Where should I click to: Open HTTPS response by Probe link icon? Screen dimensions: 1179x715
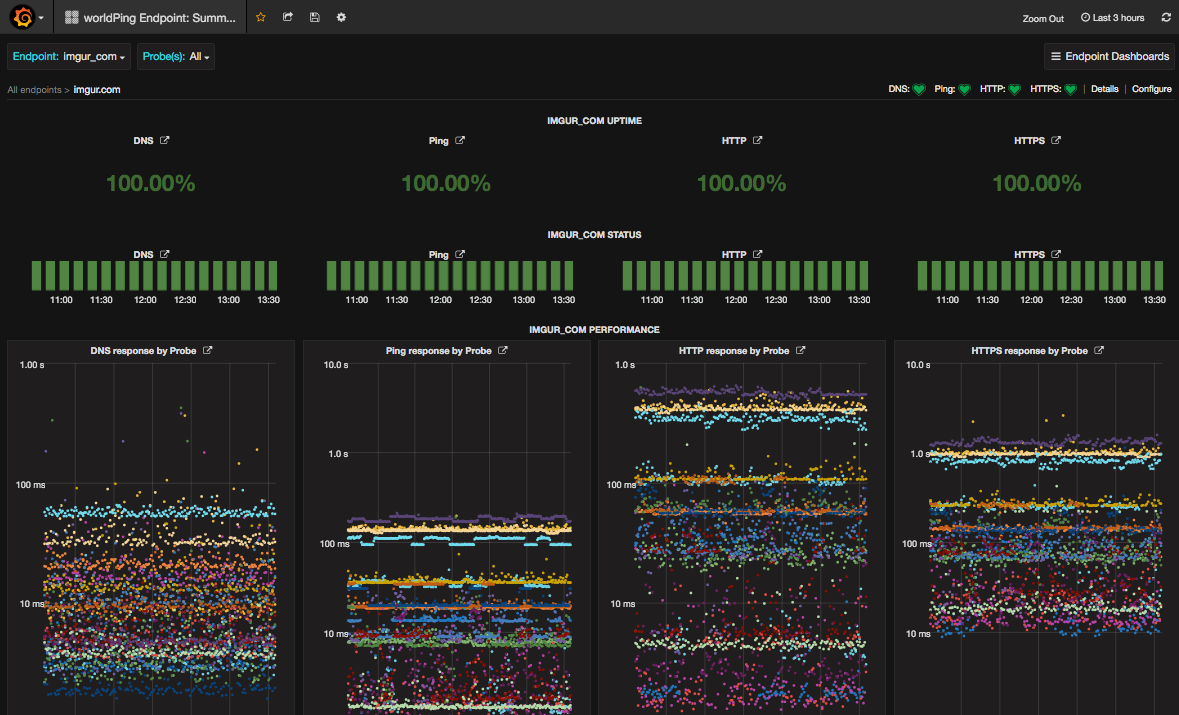point(1099,350)
